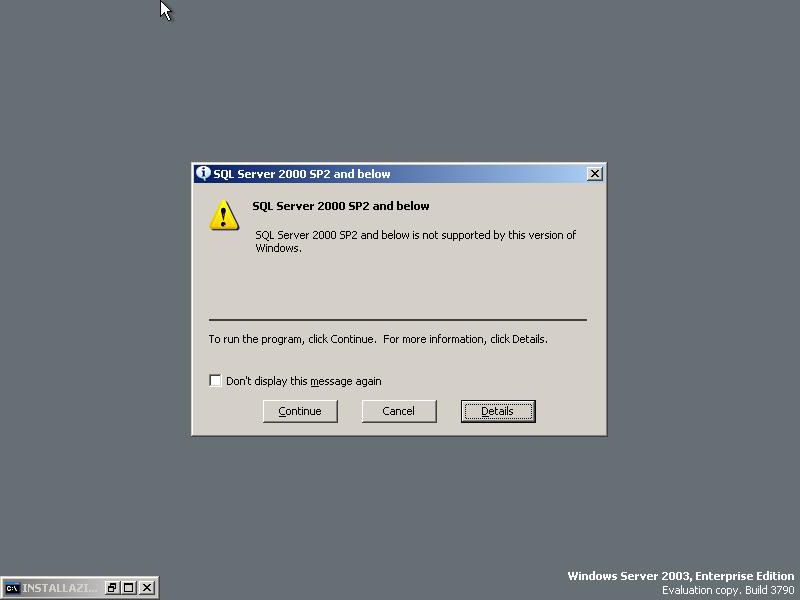Click the Evaluation copy Build 3790 text
Image resolution: width=800 pixels, height=600 pixels.
coord(728,590)
